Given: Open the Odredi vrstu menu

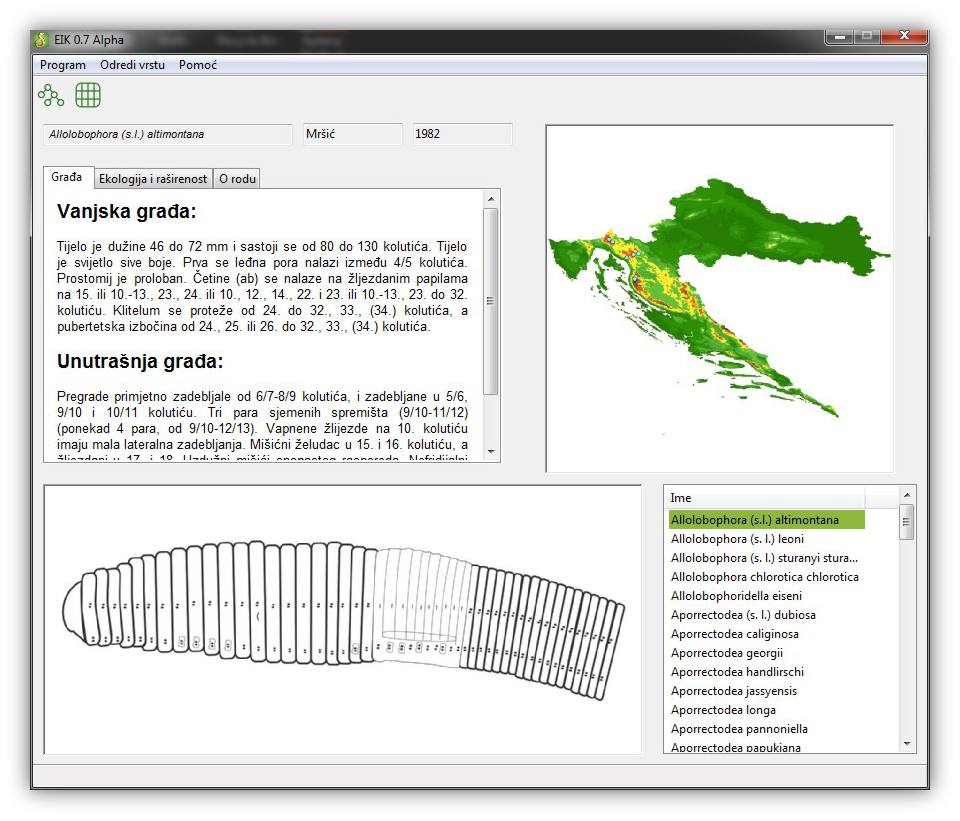Looking at the screenshot, I should [x=132, y=65].
